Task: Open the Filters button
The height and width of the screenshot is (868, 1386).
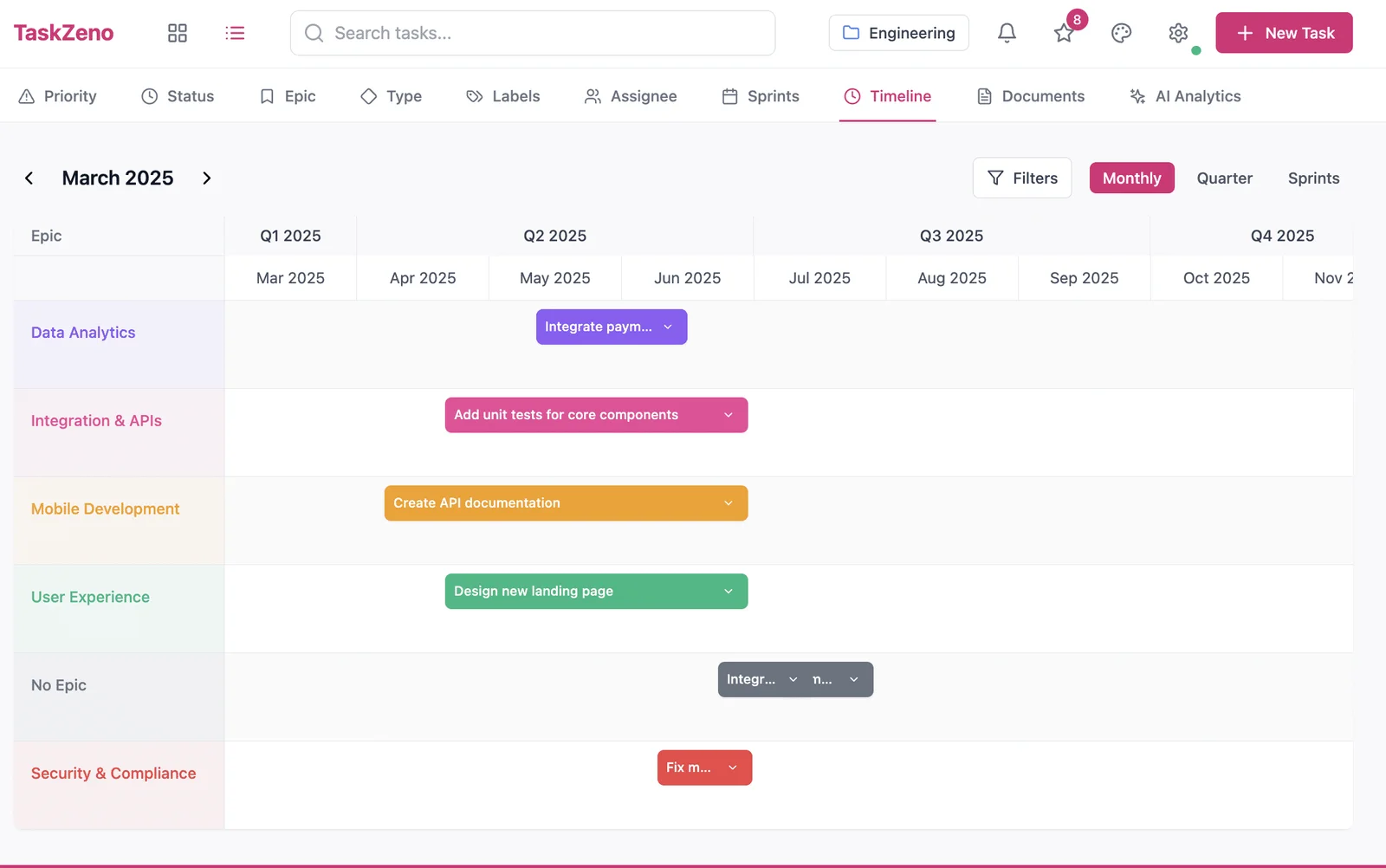Action: [x=1022, y=178]
